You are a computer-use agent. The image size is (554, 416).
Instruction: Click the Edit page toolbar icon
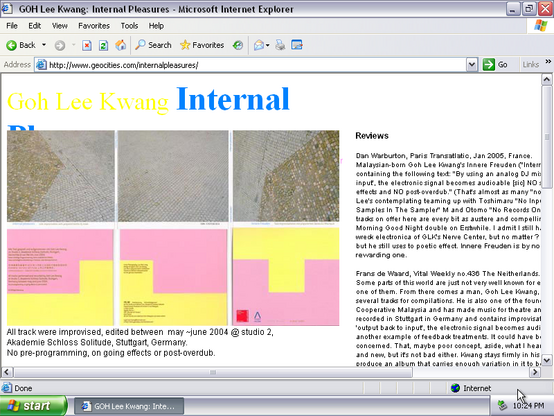click(x=297, y=45)
